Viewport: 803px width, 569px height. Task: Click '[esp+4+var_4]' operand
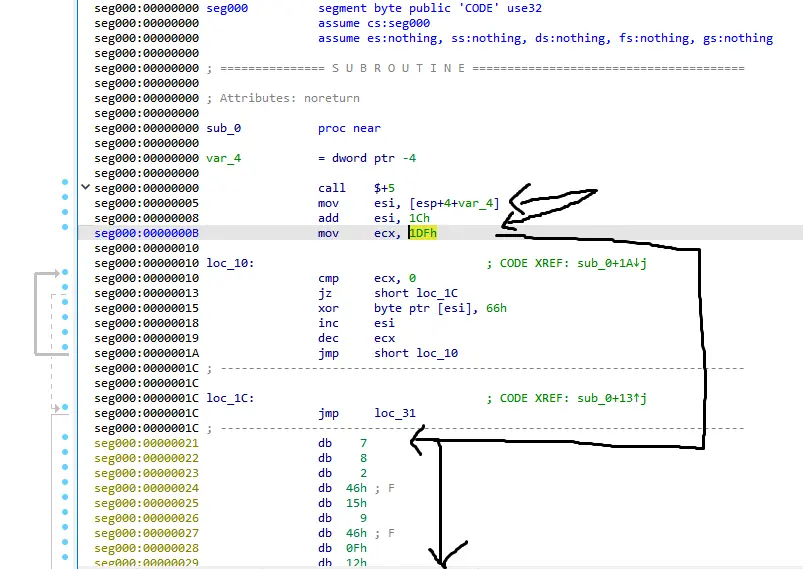point(454,203)
